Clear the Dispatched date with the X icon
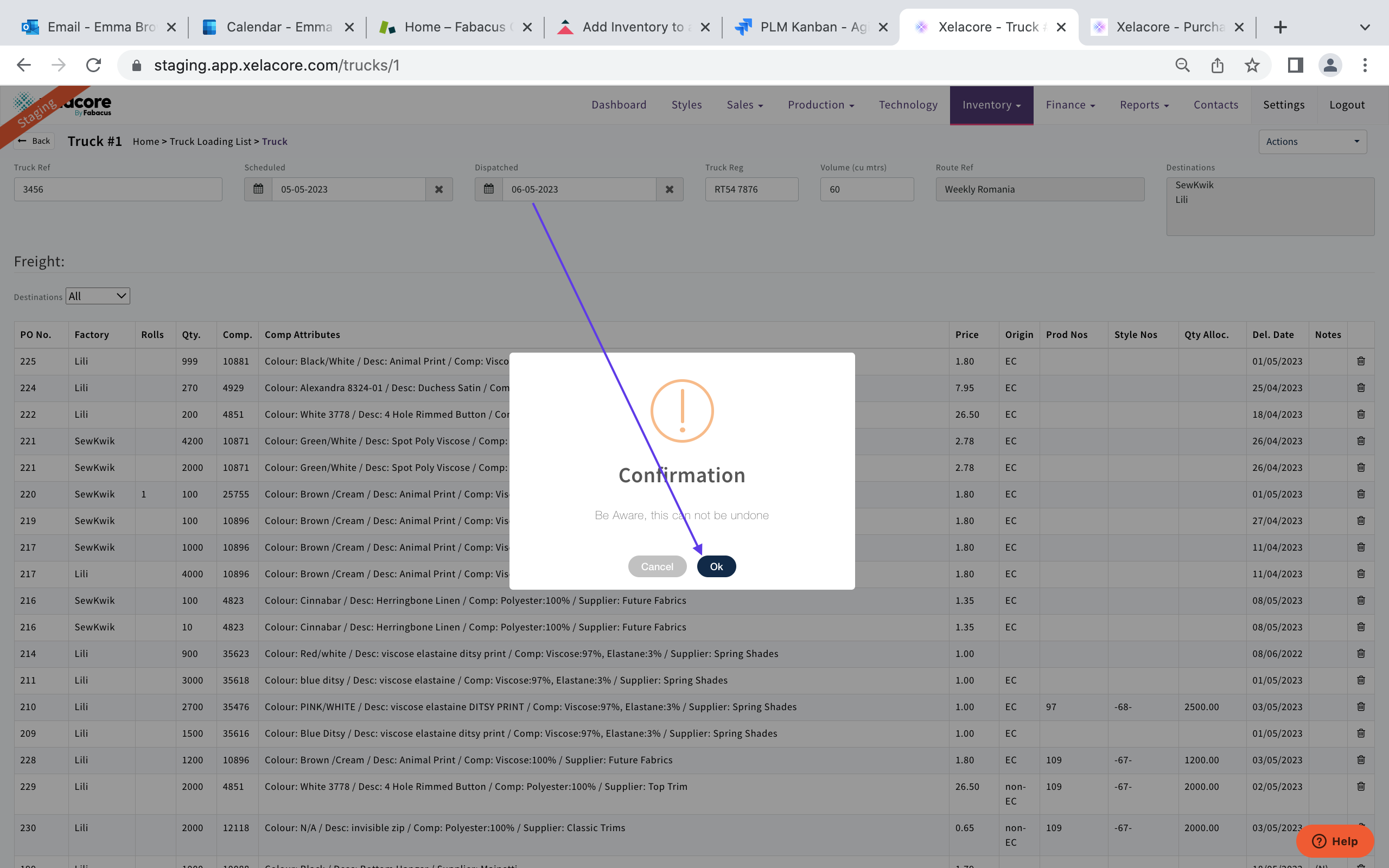Screen dimensions: 1389x868 [669, 189]
